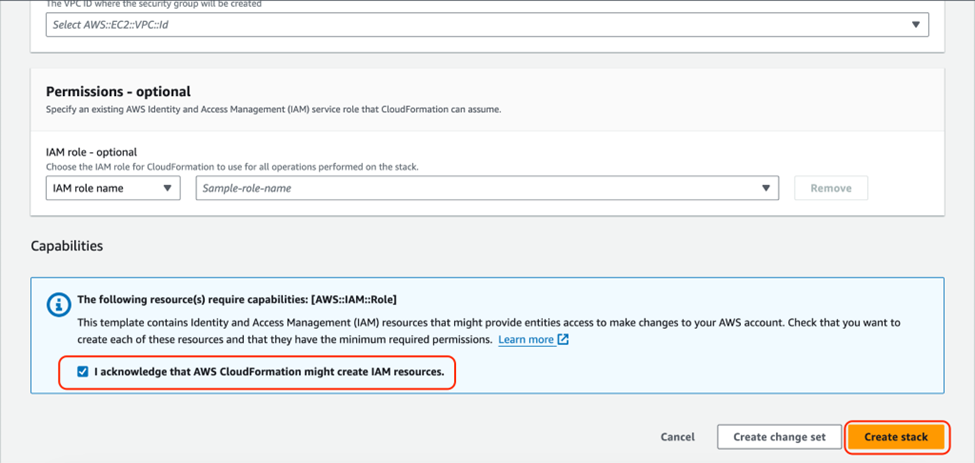Click the arrow on IAM role name selector
975x463 pixels.
tap(167, 188)
